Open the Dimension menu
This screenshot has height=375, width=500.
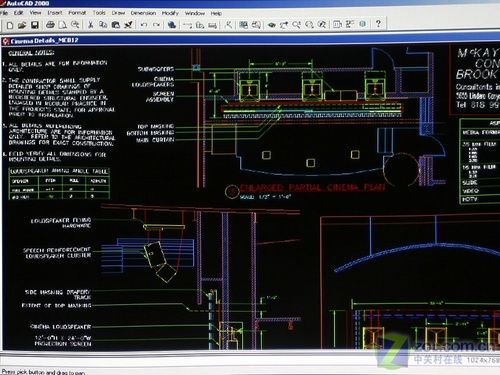click(143, 13)
